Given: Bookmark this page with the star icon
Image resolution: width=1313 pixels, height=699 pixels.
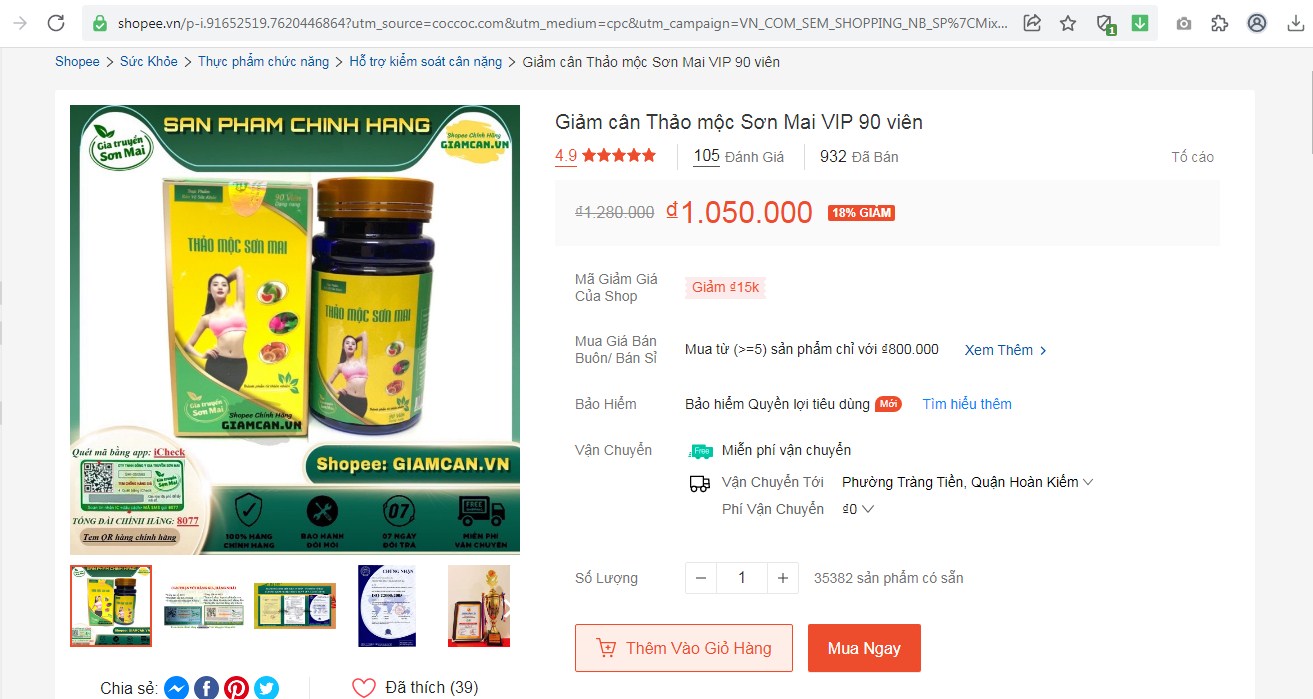Looking at the screenshot, I should (x=1068, y=23).
